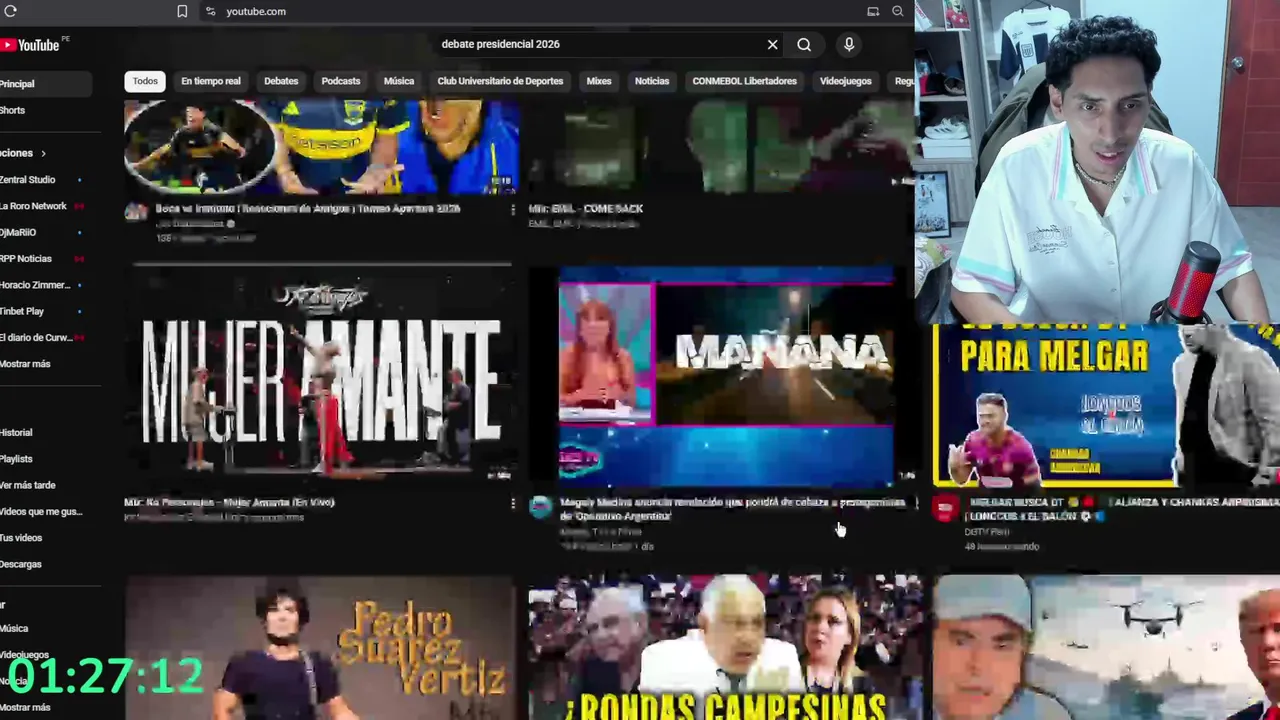
Task: Open channel avatar beside the Boca vs Instituto title
Action: (x=135, y=212)
